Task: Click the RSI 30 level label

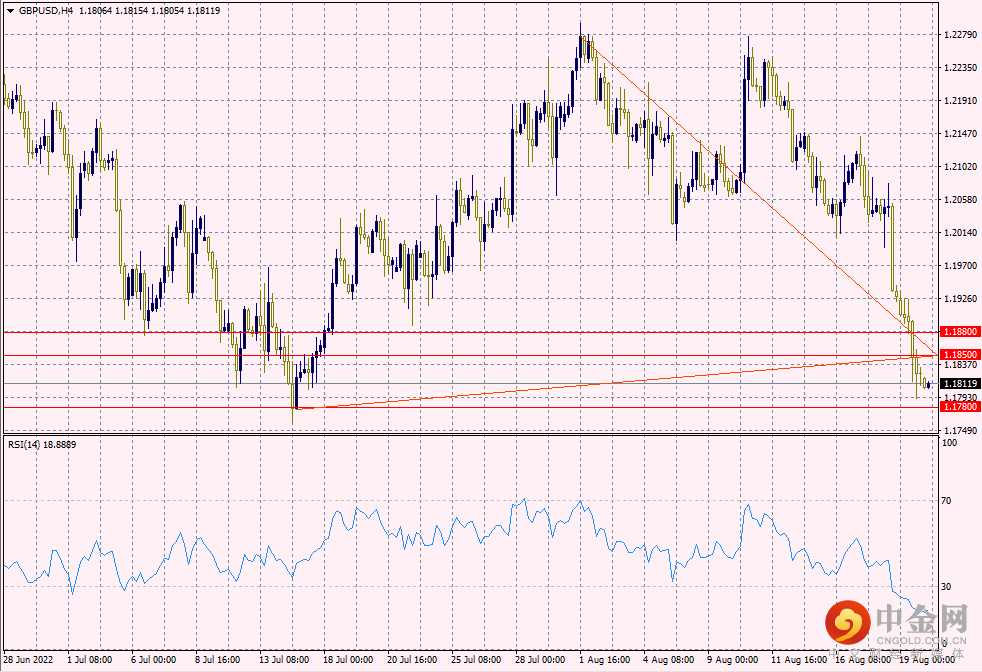Action: pyautogui.click(x=946, y=587)
